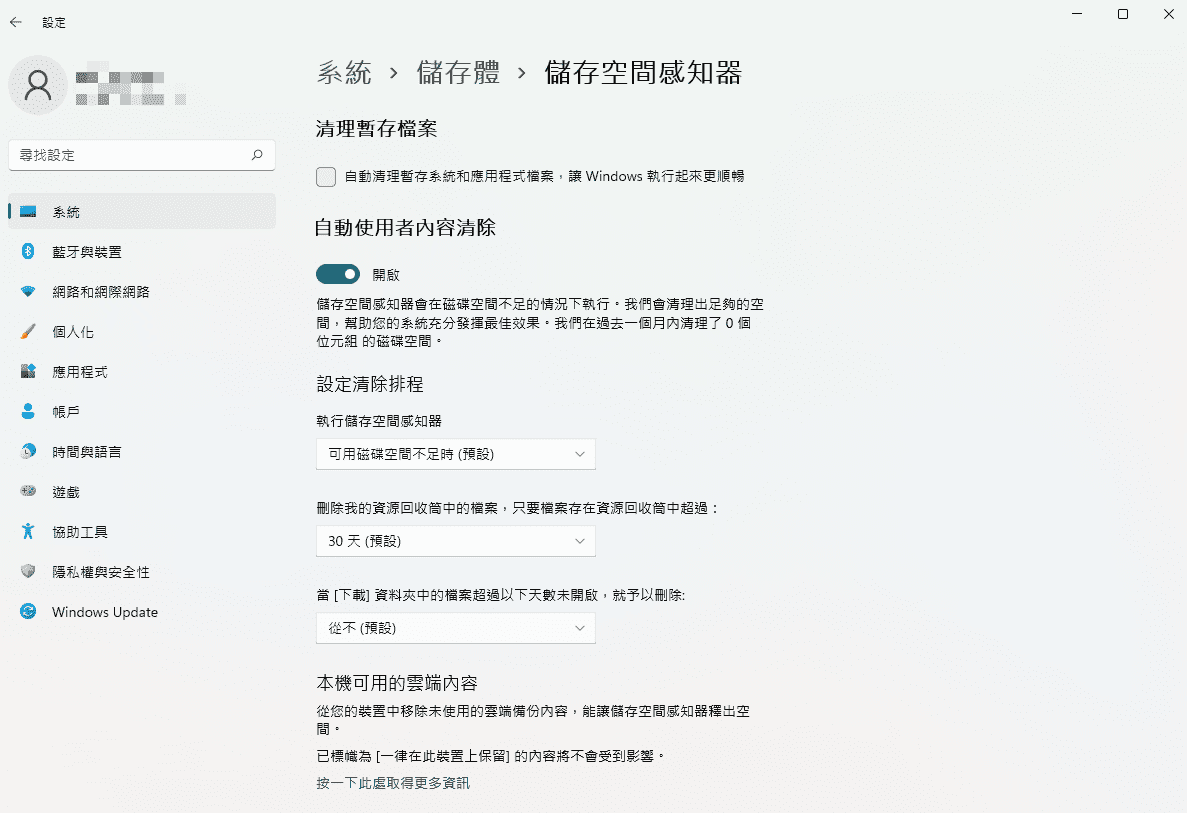This screenshot has height=813, width=1187.
Task: Maximize the 設定 window
Action: (1123, 14)
